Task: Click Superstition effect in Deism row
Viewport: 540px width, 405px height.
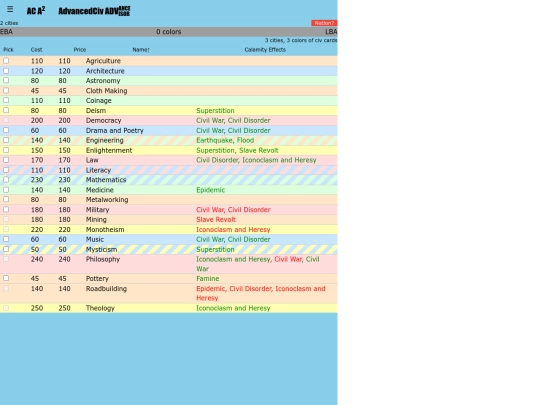Action: (x=215, y=111)
